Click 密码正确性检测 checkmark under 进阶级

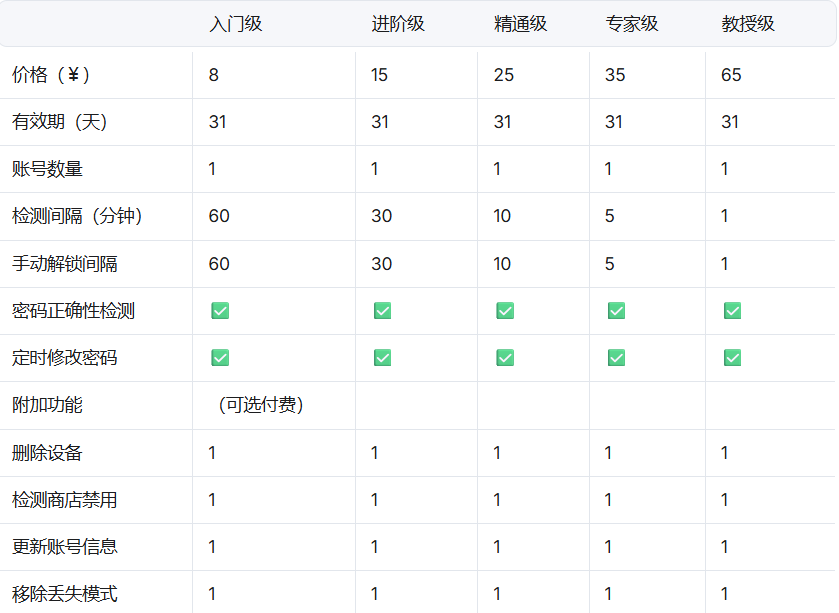[x=382, y=311]
